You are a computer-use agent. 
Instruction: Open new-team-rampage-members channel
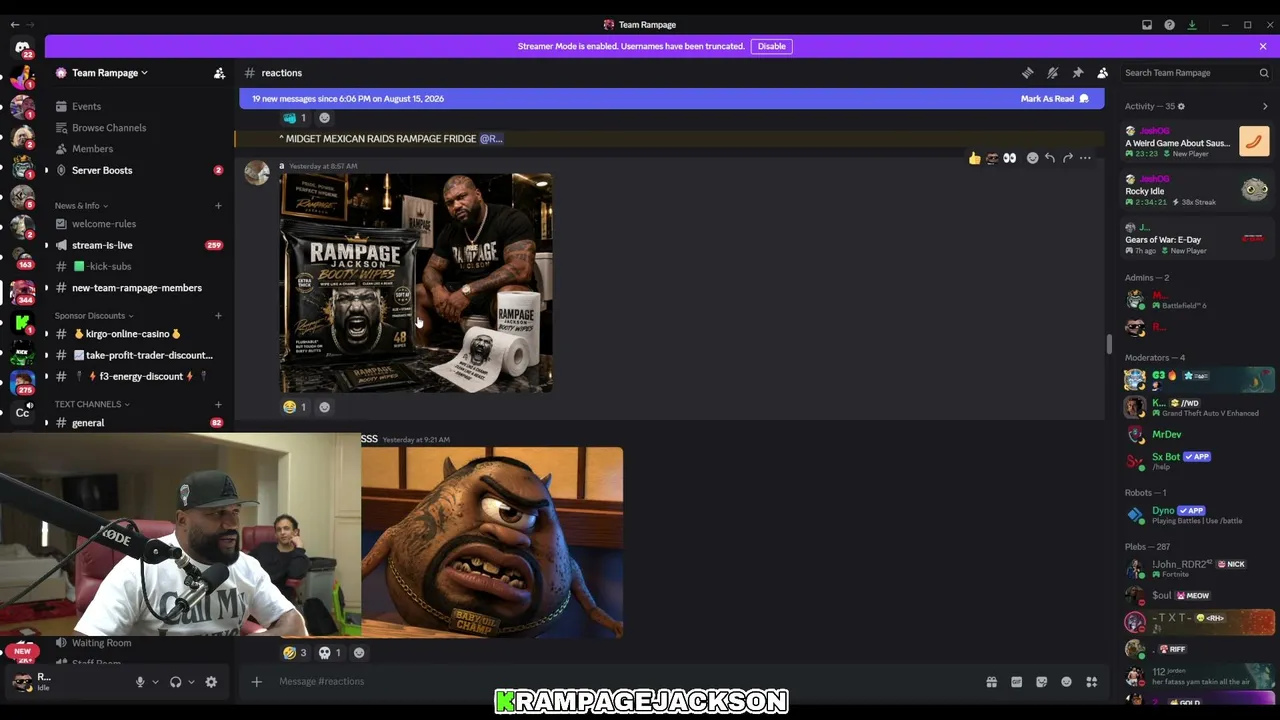139,288
